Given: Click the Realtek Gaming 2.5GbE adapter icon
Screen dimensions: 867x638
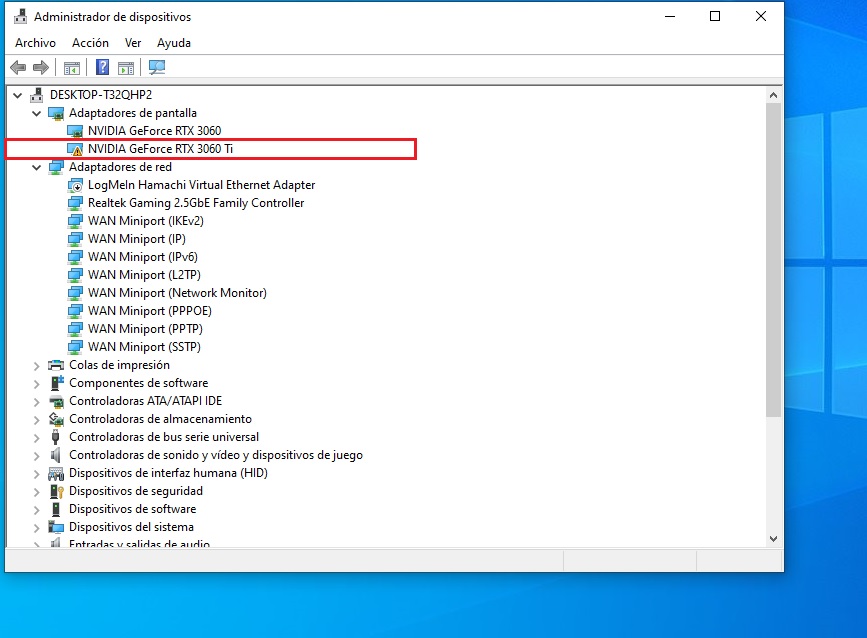Looking at the screenshot, I should pyautogui.click(x=75, y=203).
